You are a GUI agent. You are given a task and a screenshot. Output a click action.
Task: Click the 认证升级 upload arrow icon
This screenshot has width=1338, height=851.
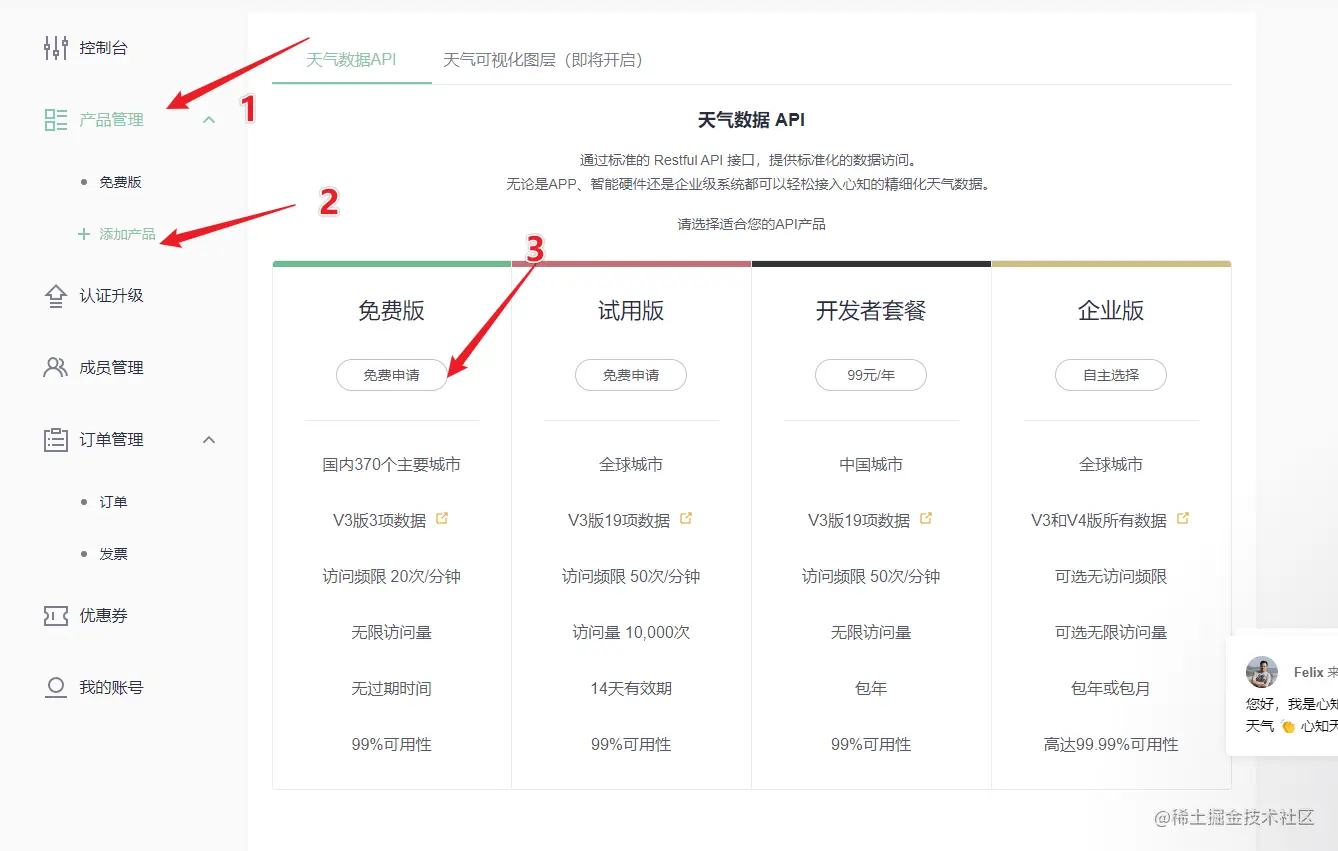pos(56,296)
